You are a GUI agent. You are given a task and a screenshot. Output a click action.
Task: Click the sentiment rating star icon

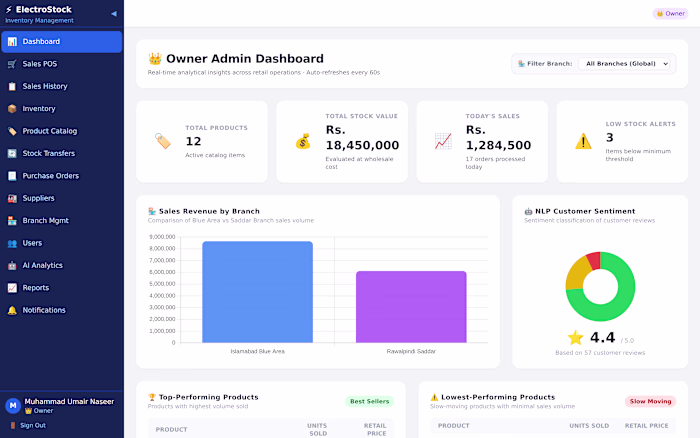click(x=575, y=338)
